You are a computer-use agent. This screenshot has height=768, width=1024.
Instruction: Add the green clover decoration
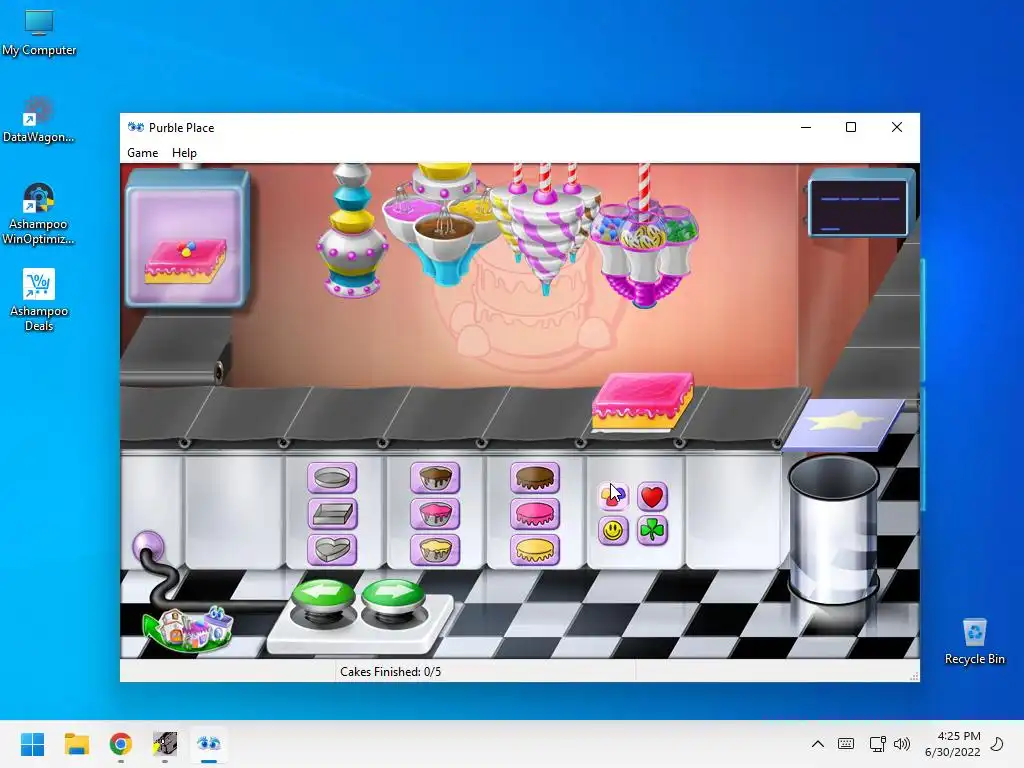pyautogui.click(x=652, y=530)
